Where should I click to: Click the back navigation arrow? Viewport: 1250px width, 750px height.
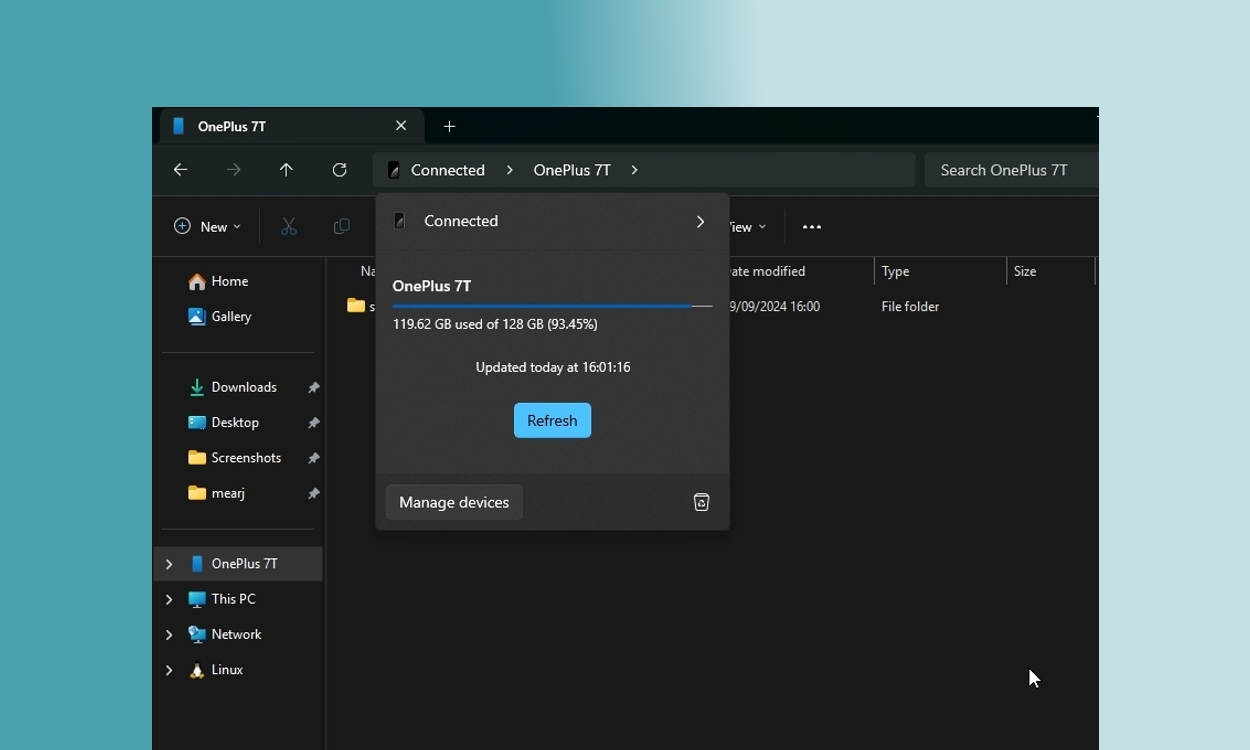[x=181, y=170]
